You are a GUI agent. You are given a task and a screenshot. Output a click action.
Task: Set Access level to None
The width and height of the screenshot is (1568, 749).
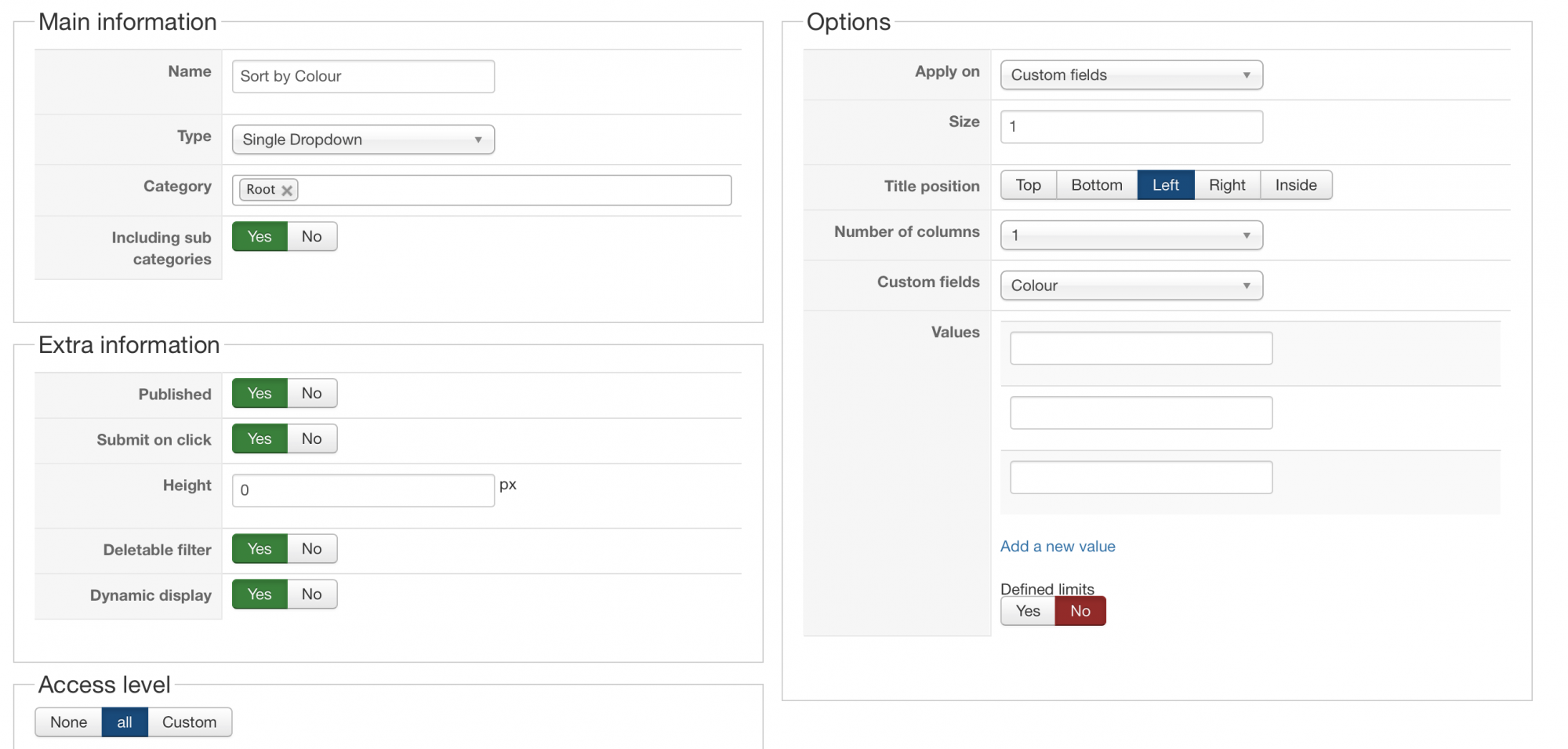coord(69,722)
